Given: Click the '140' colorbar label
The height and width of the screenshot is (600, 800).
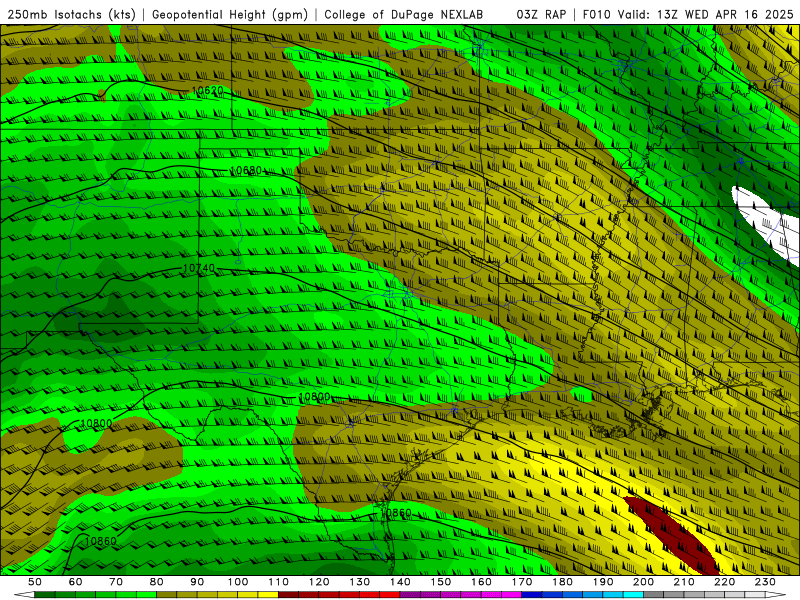Looking at the screenshot, I should pos(400,582).
